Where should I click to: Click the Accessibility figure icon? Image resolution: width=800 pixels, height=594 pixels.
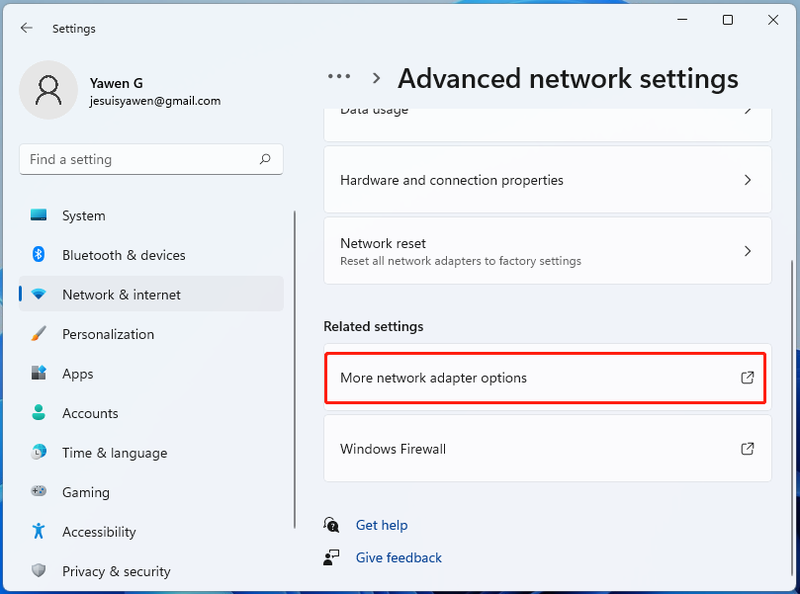pos(38,531)
